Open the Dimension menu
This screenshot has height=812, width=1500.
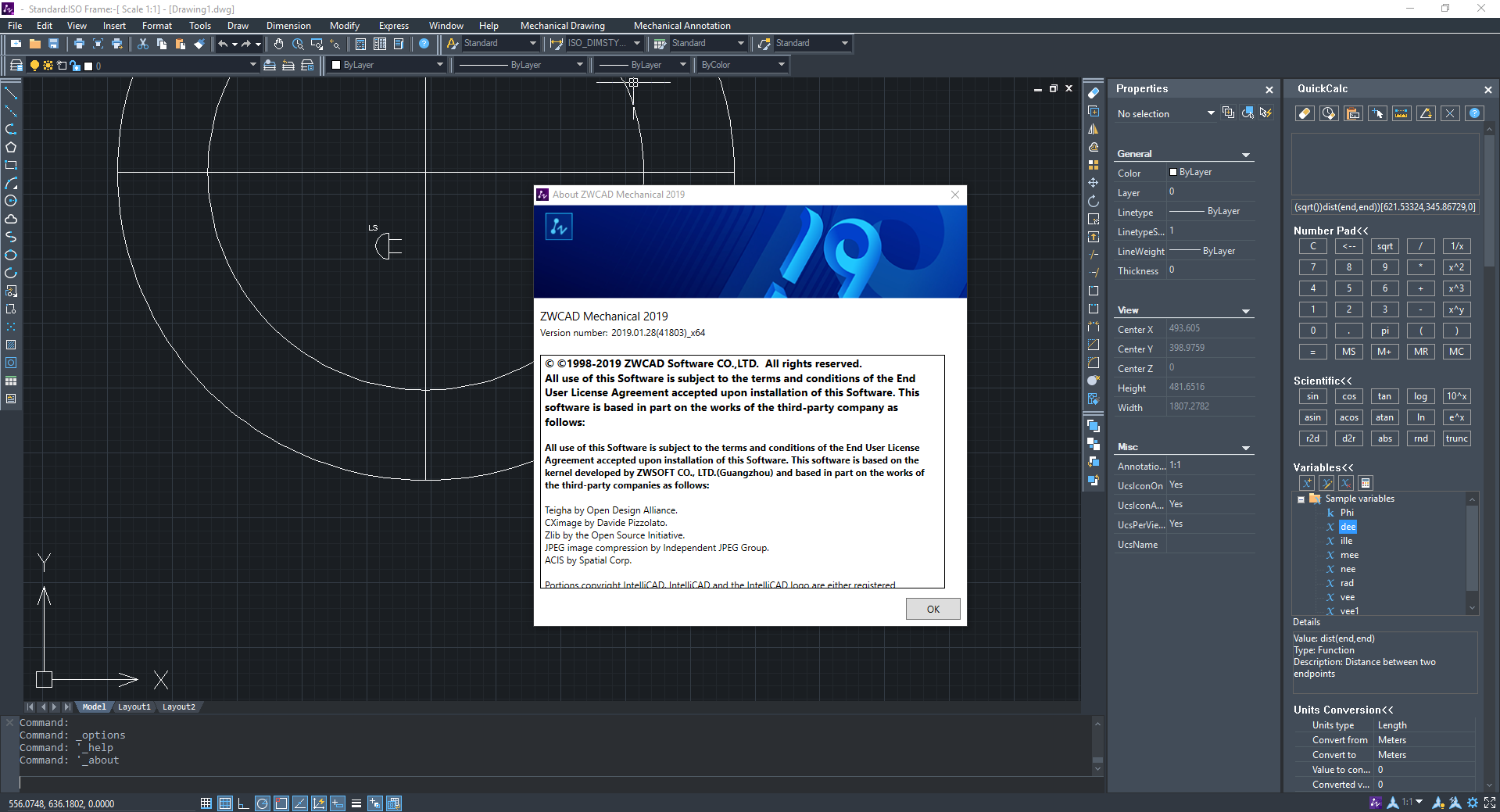pos(288,26)
